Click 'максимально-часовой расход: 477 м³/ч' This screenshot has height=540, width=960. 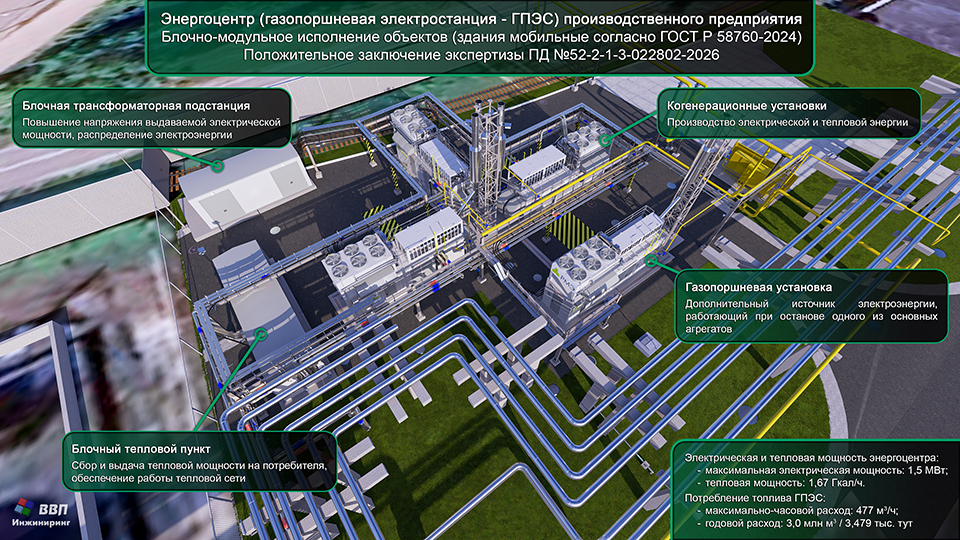(x=802, y=511)
